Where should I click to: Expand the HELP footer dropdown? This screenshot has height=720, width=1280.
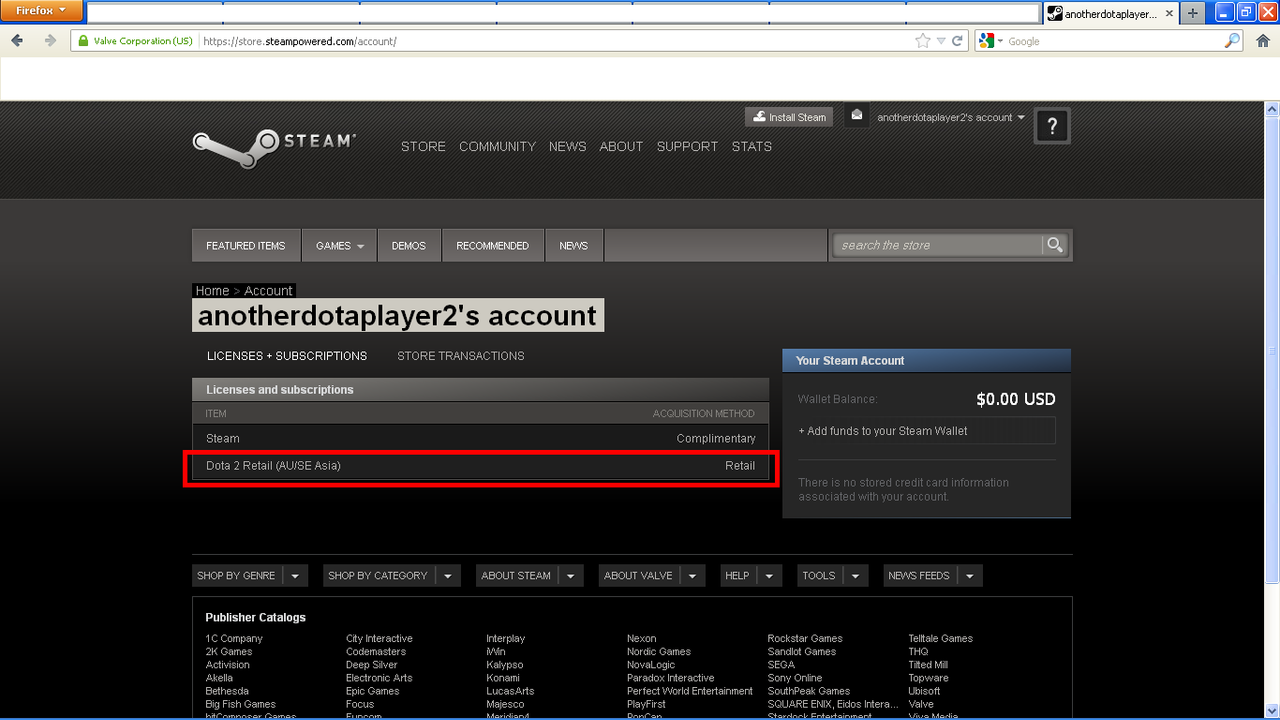[x=751, y=575]
